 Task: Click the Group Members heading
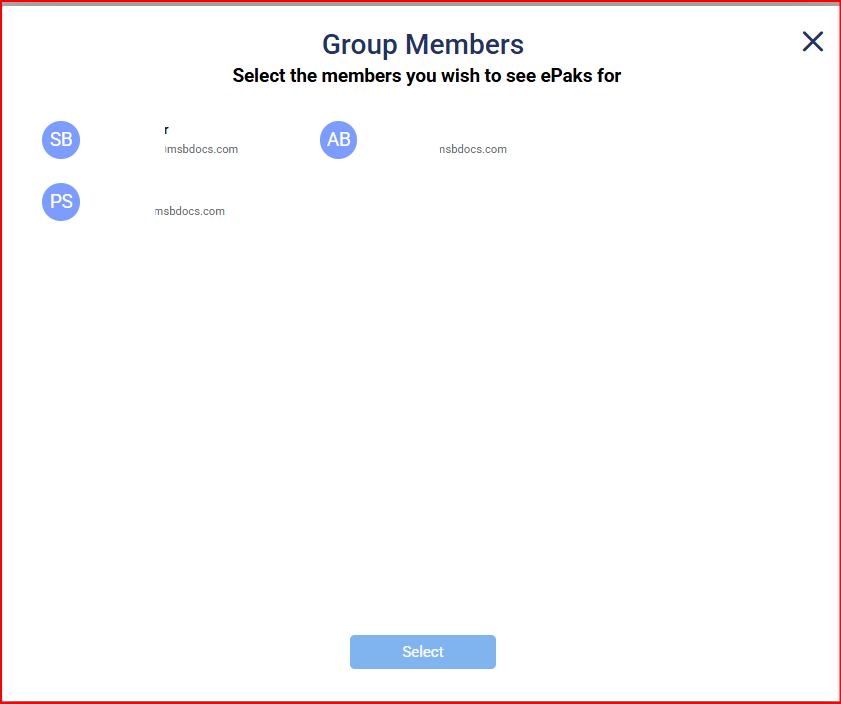(x=422, y=44)
